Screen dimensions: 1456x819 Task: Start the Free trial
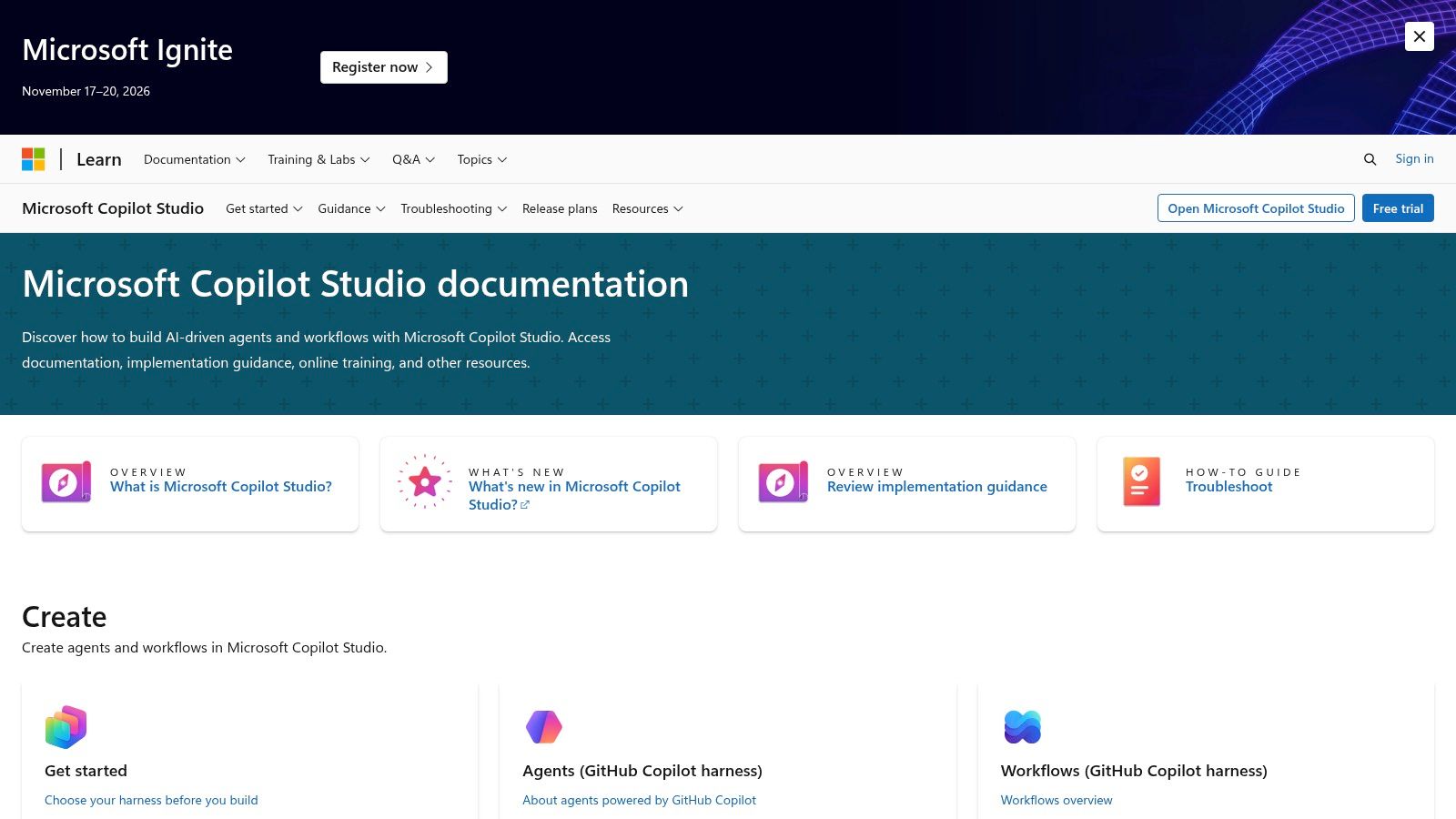1398,208
